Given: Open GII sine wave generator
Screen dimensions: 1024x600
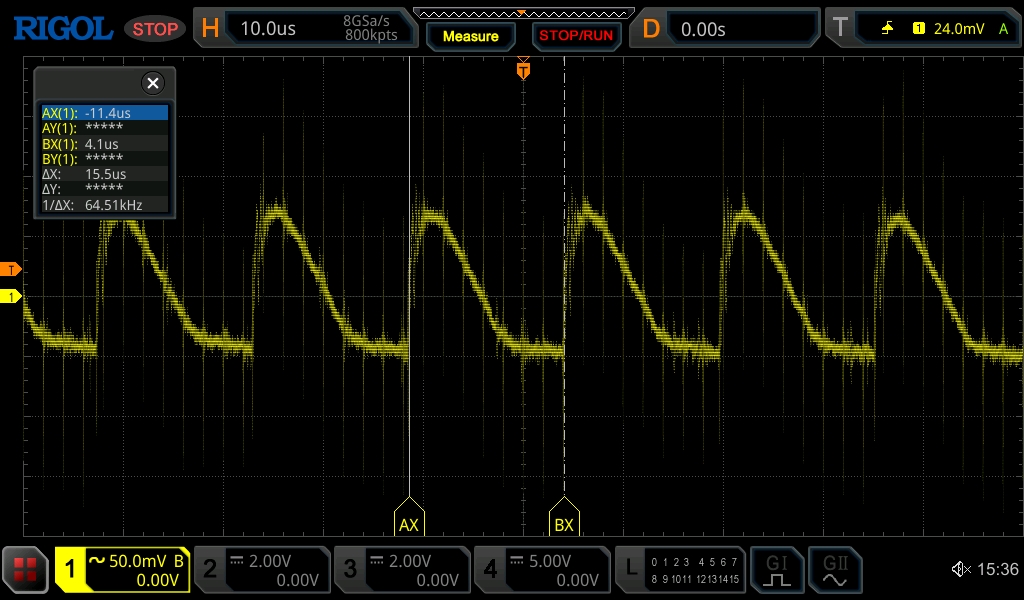Looking at the screenshot, I should pyautogui.click(x=835, y=570).
